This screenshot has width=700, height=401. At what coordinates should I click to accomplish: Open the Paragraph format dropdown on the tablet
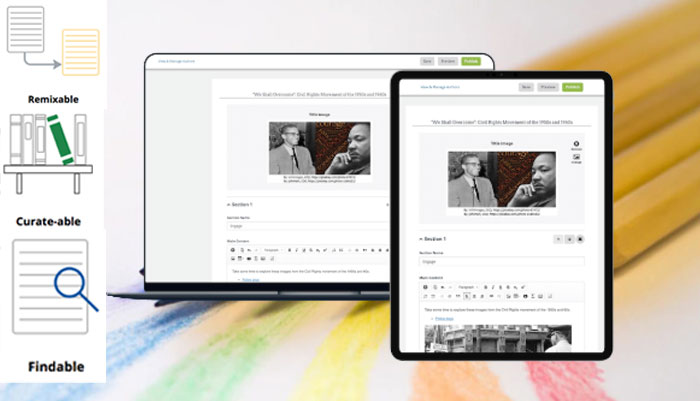467,287
